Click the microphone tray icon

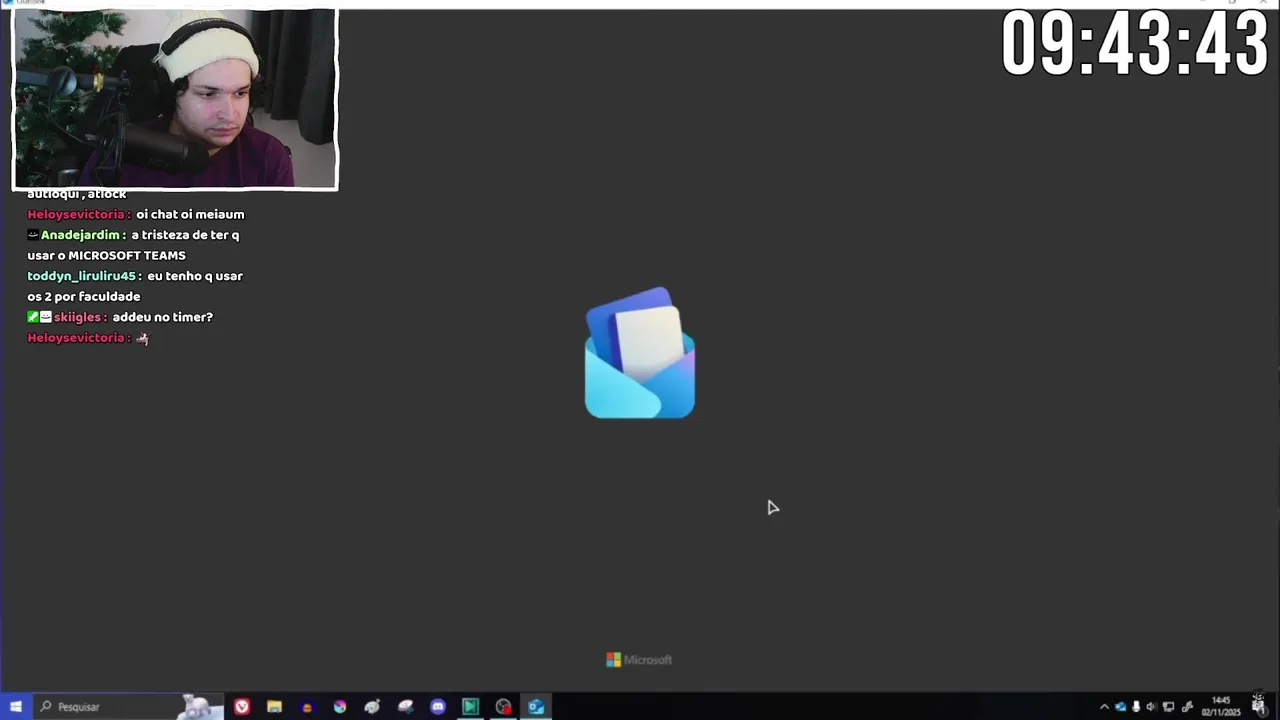[1136, 707]
